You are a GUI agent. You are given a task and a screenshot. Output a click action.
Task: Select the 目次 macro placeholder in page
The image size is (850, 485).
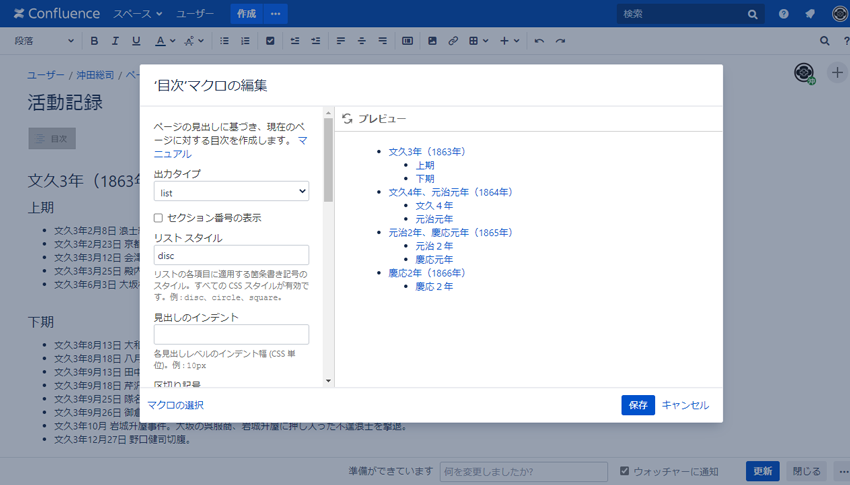pyautogui.click(x=52, y=139)
